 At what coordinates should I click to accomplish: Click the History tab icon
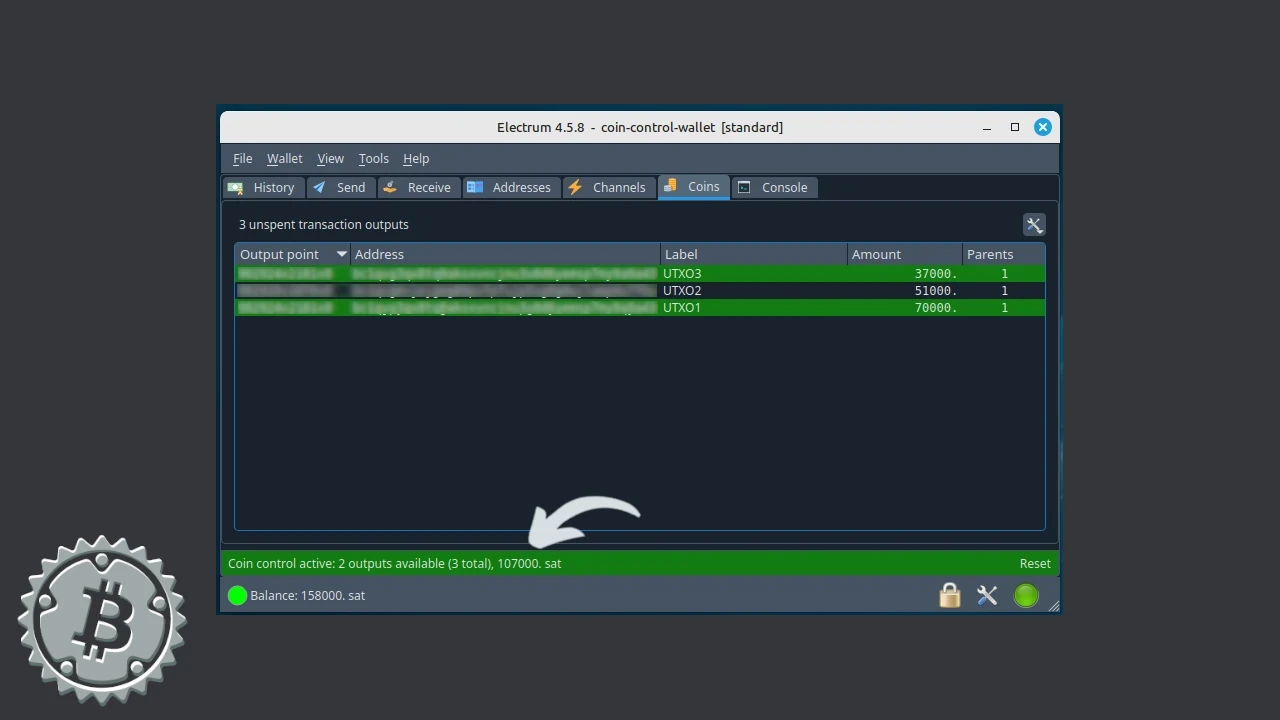coord(236,187)
